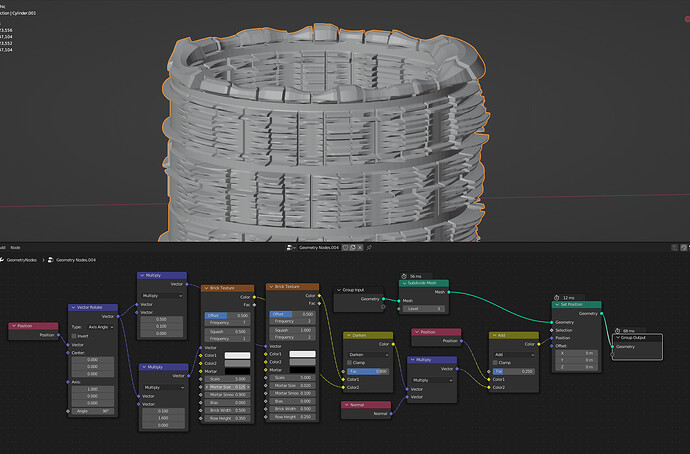Click the Mesh output socket of Subdivide Mesh
Viewport: 690px width, 454px height.
(448, 292)
